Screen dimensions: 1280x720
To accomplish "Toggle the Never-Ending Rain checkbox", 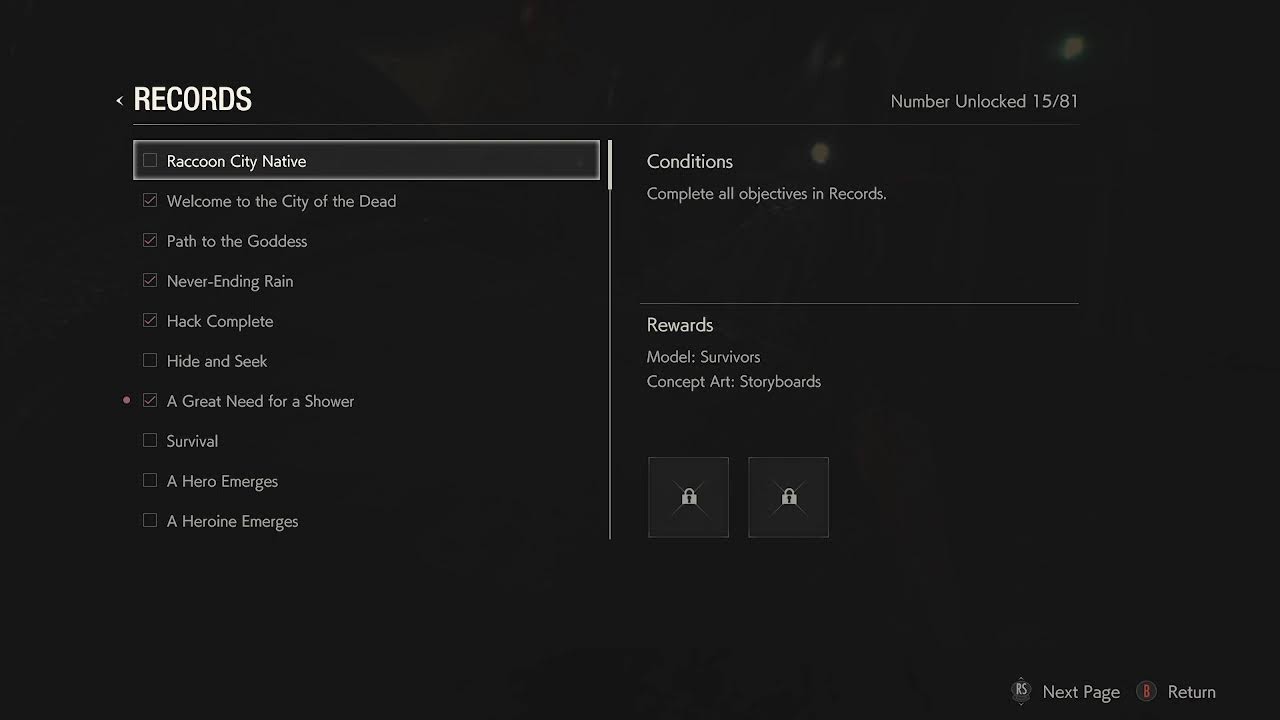I will coord(150,280).
